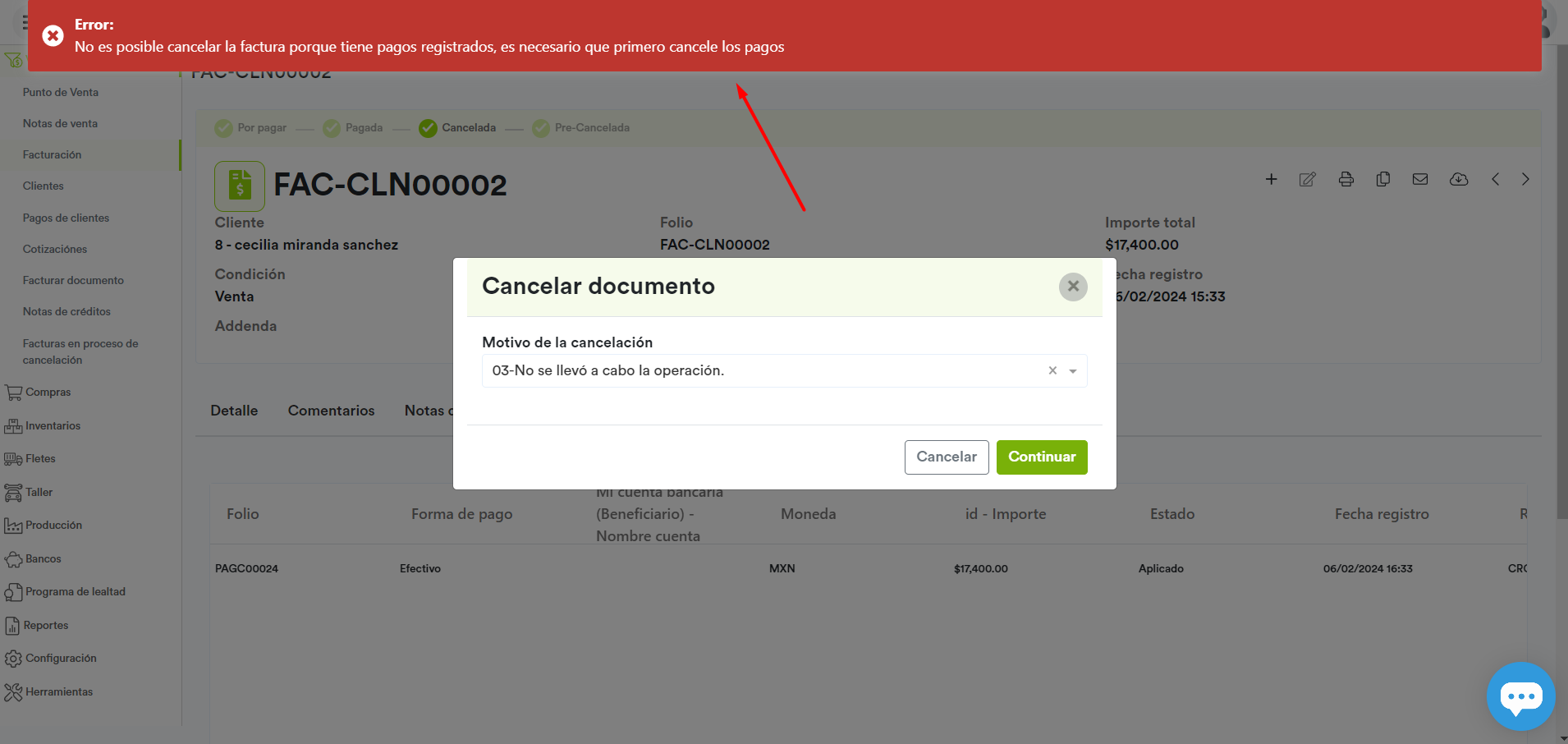The height and width of the screenshot is (744, 1568).
Task: Open the Motivo de la cancelación dropdown
Action: coord(1072,370)
